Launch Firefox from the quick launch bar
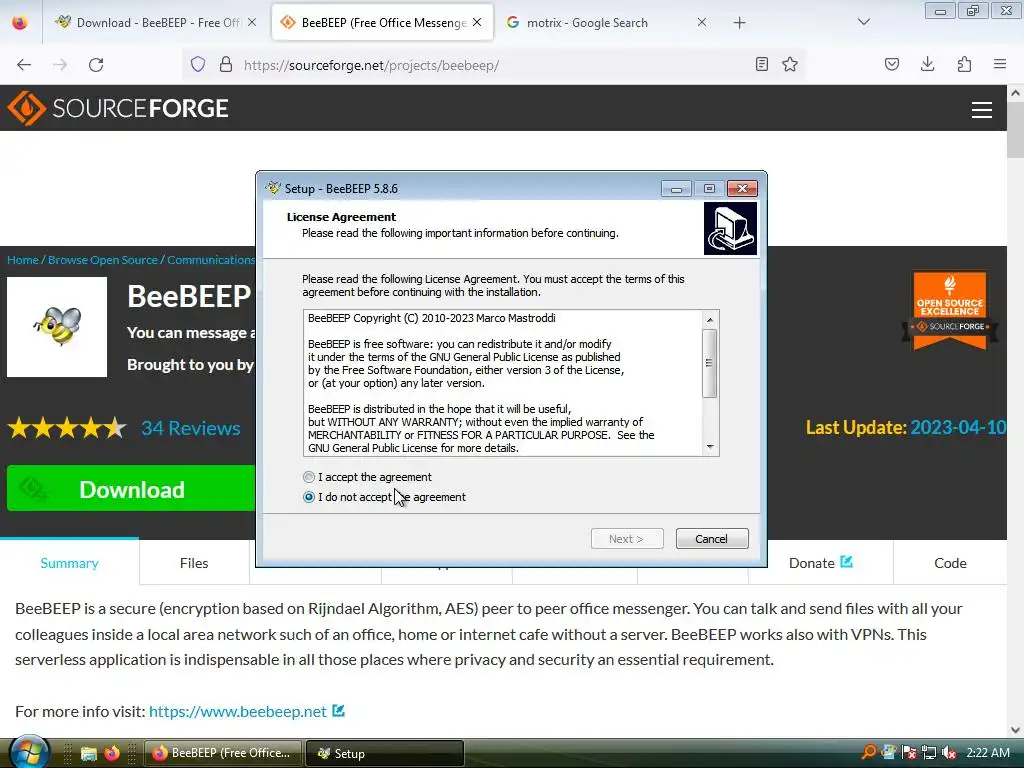 tap(112, 753)
